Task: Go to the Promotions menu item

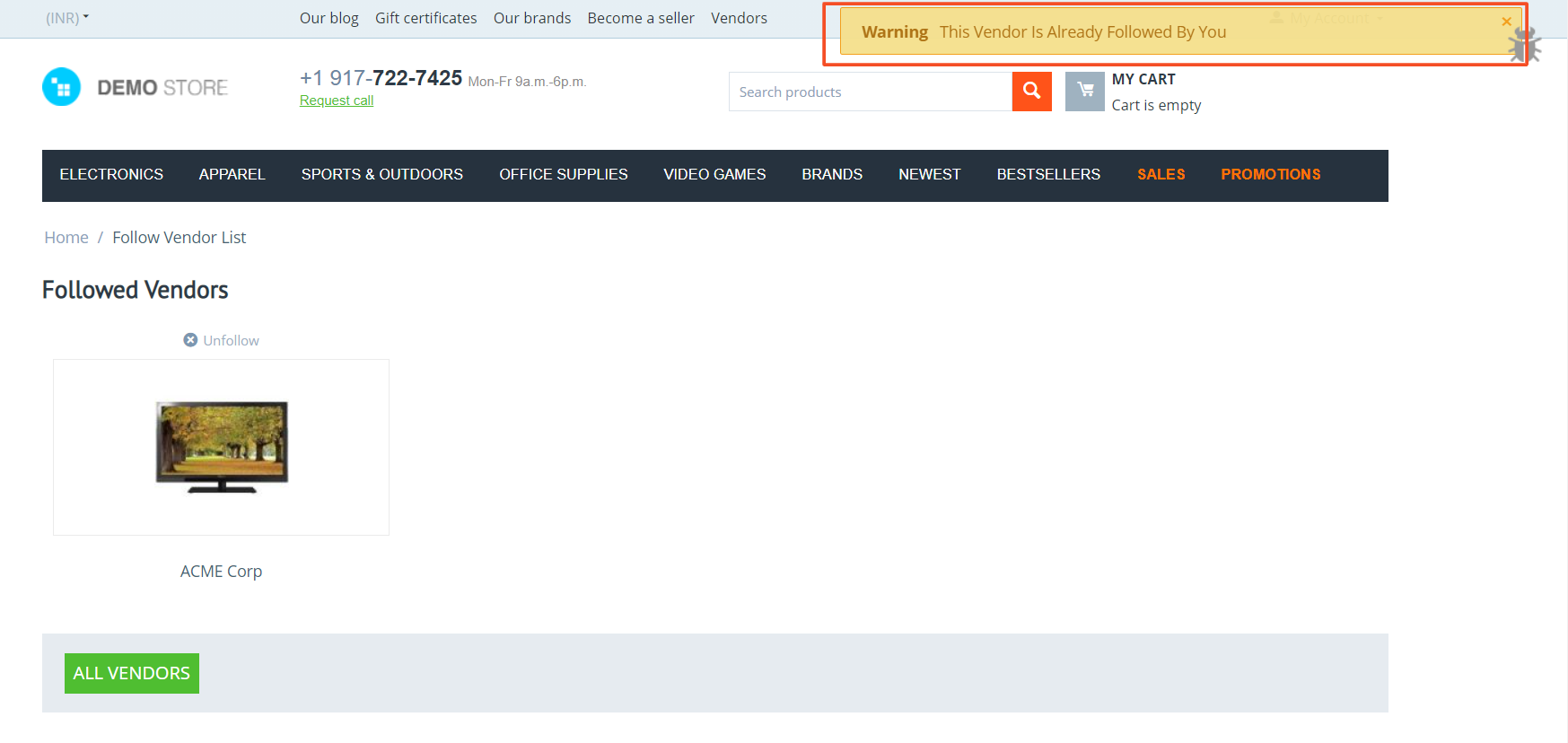Action: point(1271,175)
